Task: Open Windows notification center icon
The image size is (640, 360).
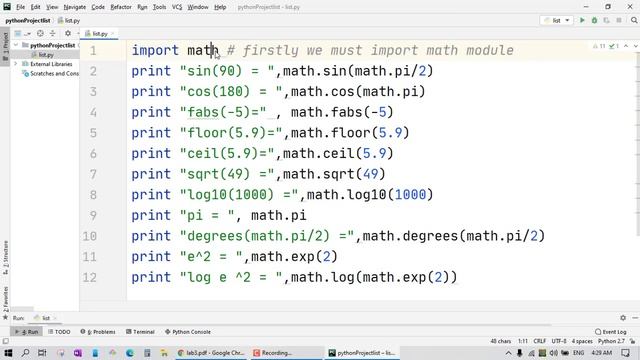Action: click(626, 353)
